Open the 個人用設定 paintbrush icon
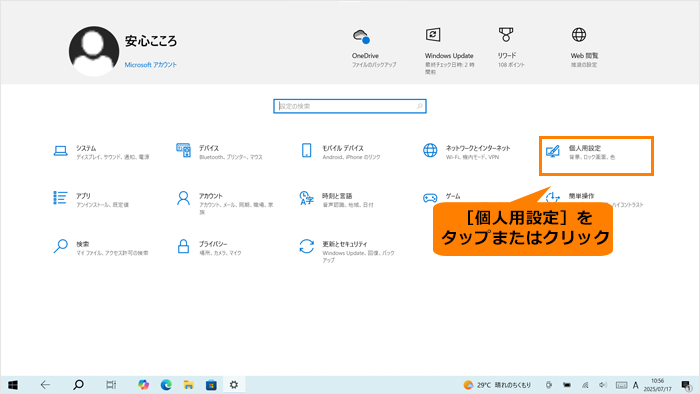The width and height of the screenshot is (700, 394). 553,151
